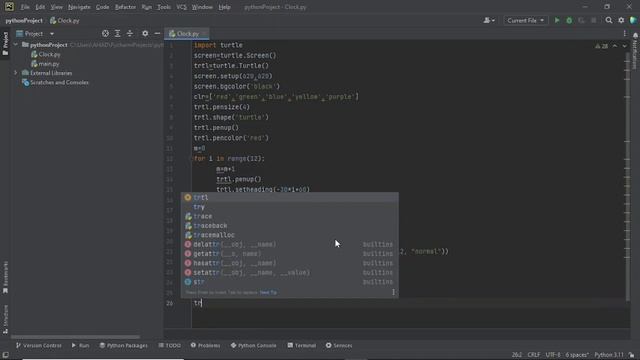Open the File menu
Screen dimensions: 640x360
coord(25,7)
